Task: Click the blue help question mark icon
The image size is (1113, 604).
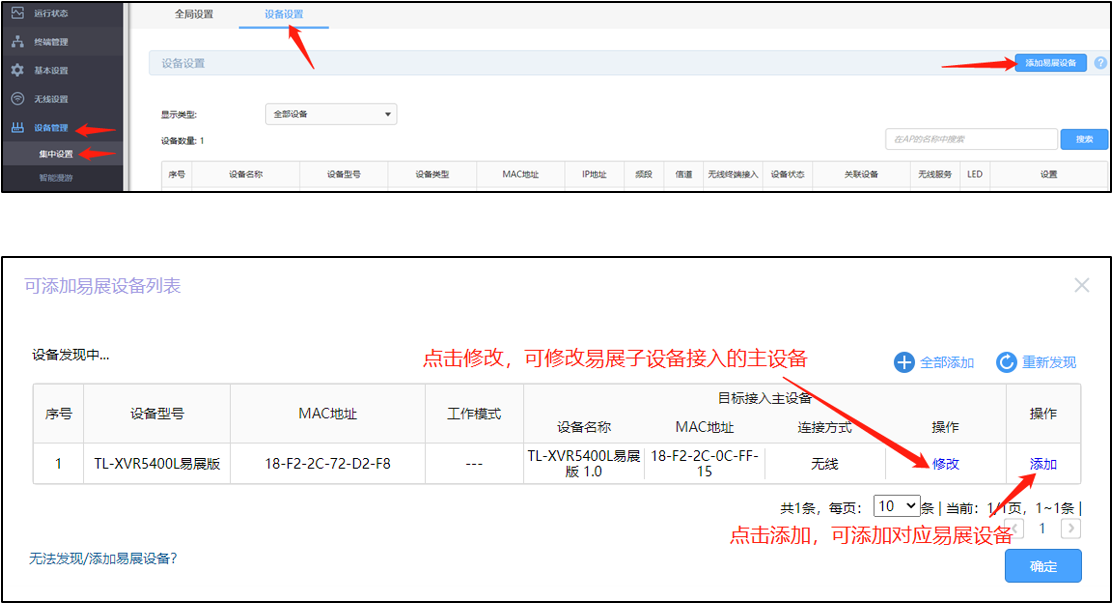Action: pos(1100,63)
